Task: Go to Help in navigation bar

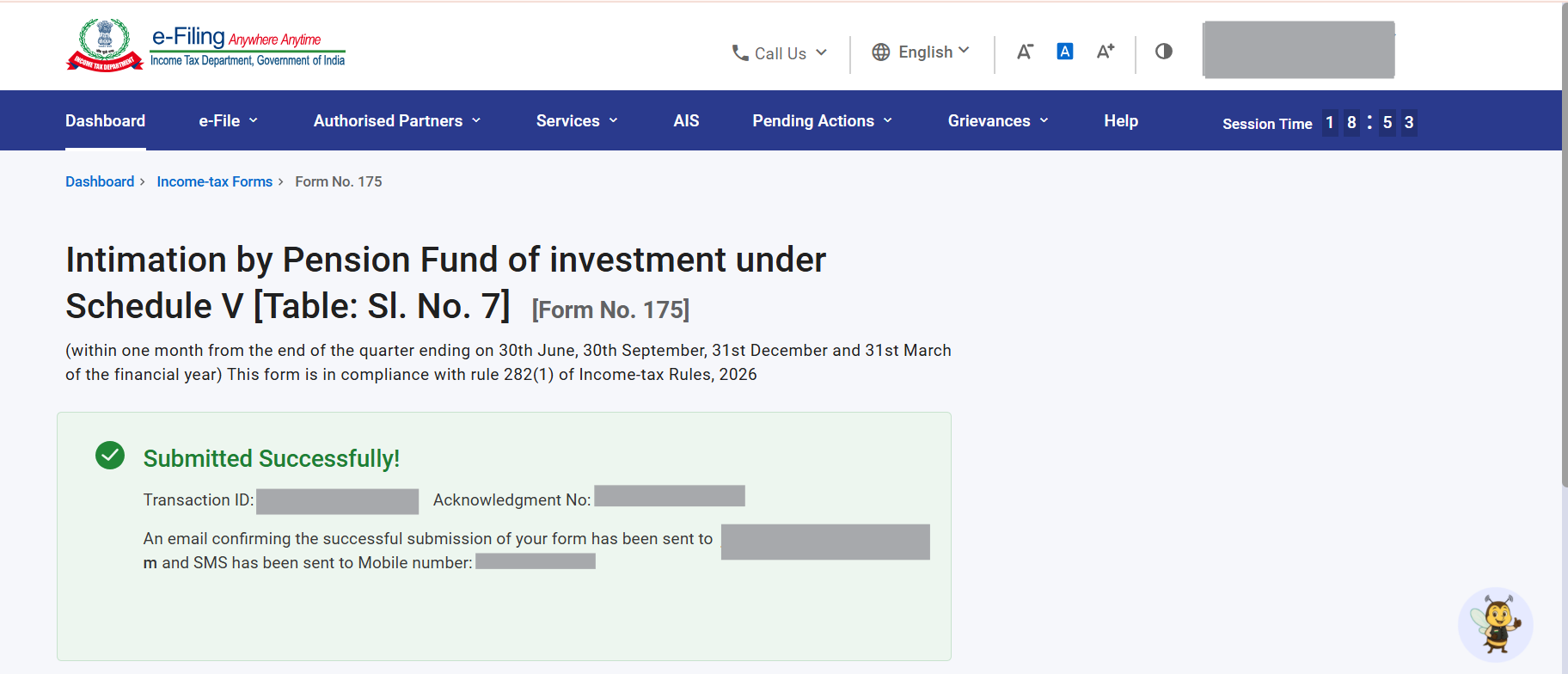Action: point(1121,121)
